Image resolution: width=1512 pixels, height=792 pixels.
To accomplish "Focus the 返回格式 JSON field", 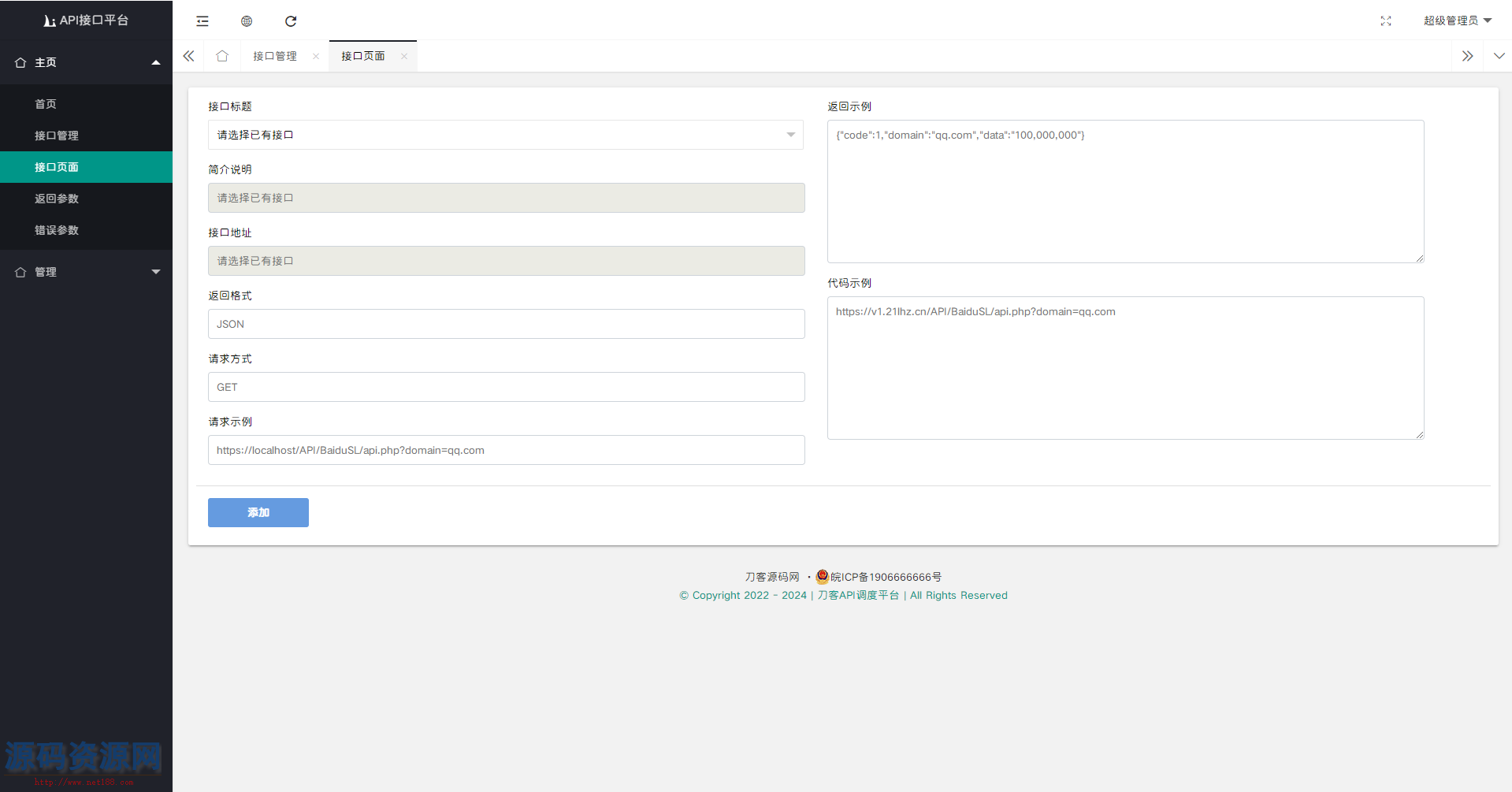I will [506, 324].
